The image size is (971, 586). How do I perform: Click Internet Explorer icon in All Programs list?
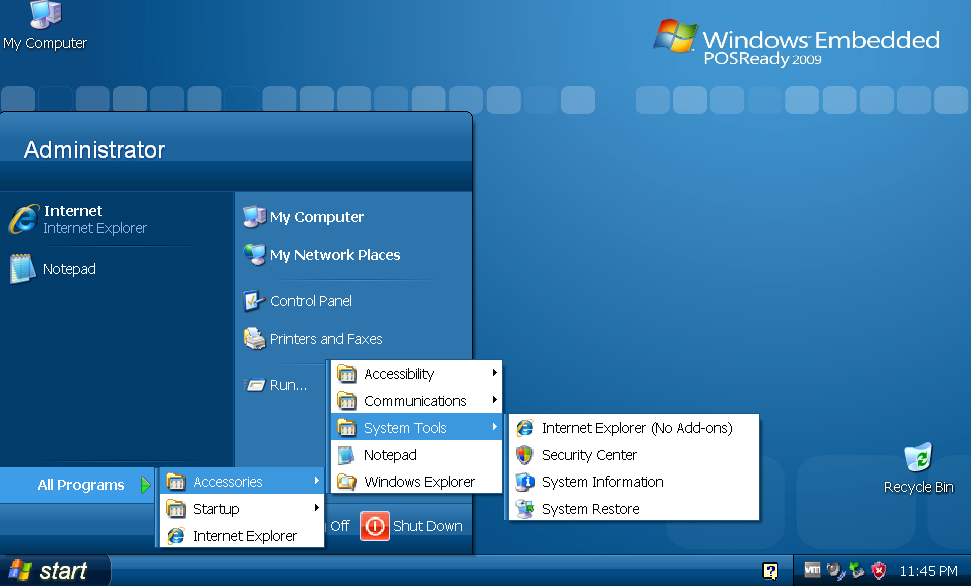pos(176,536)
